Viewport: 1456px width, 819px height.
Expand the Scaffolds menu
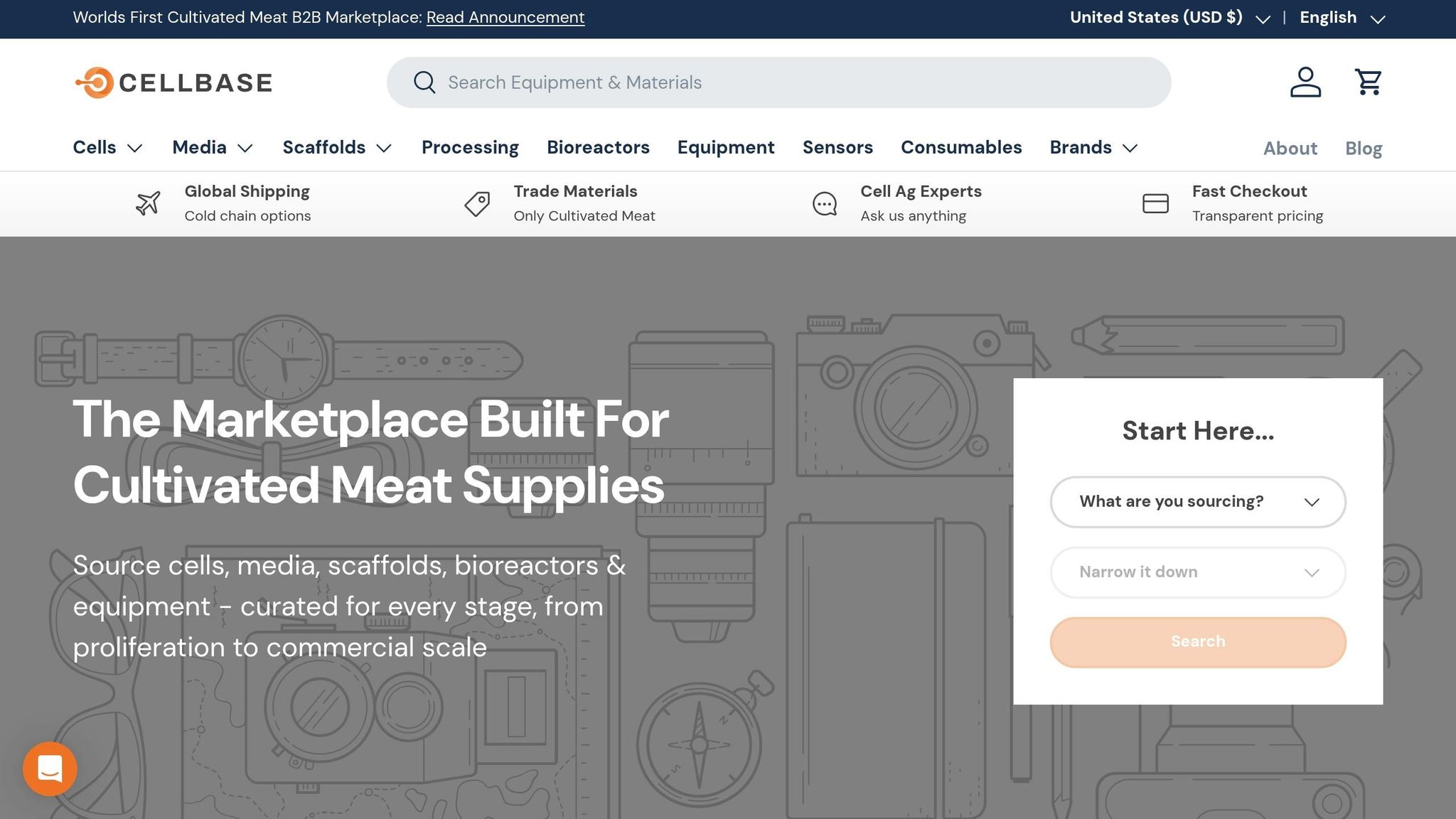point(338,148)
